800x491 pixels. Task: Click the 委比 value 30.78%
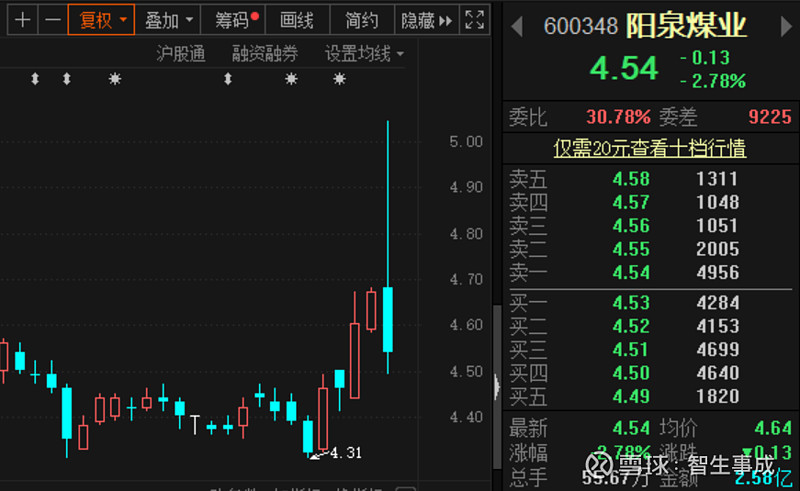618,117
